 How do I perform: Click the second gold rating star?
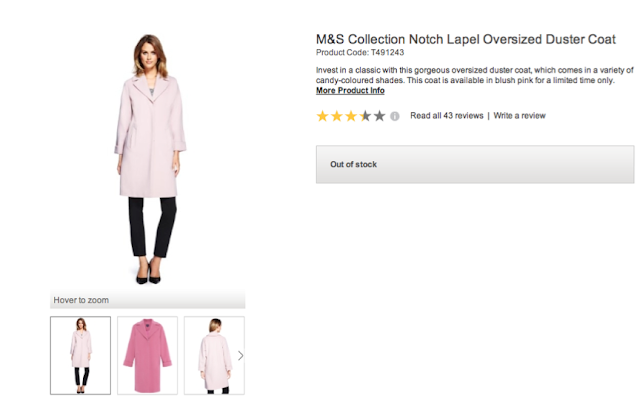(337, 116)
